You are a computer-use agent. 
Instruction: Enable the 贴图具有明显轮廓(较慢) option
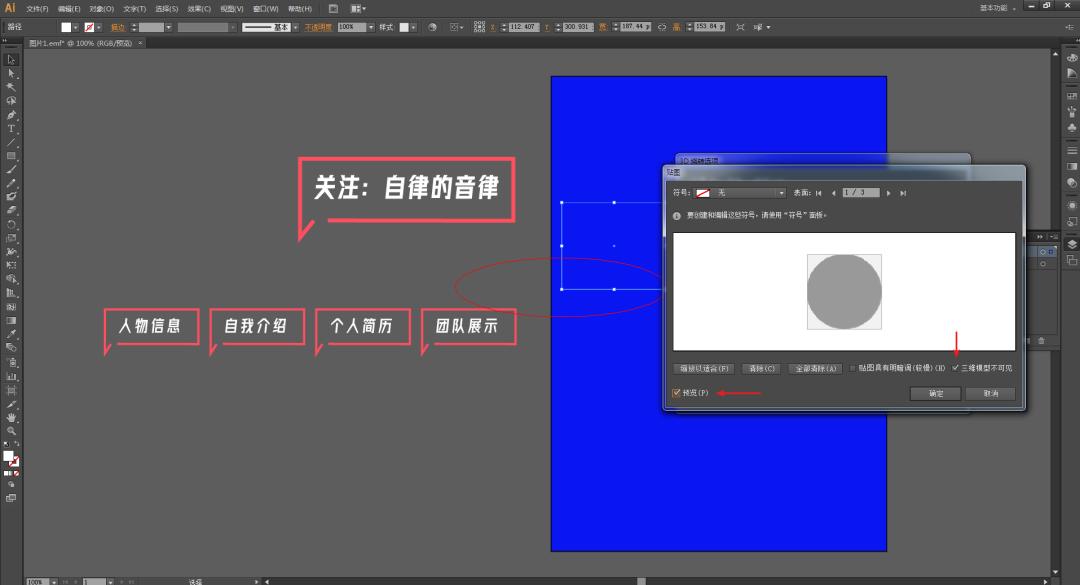854,368
